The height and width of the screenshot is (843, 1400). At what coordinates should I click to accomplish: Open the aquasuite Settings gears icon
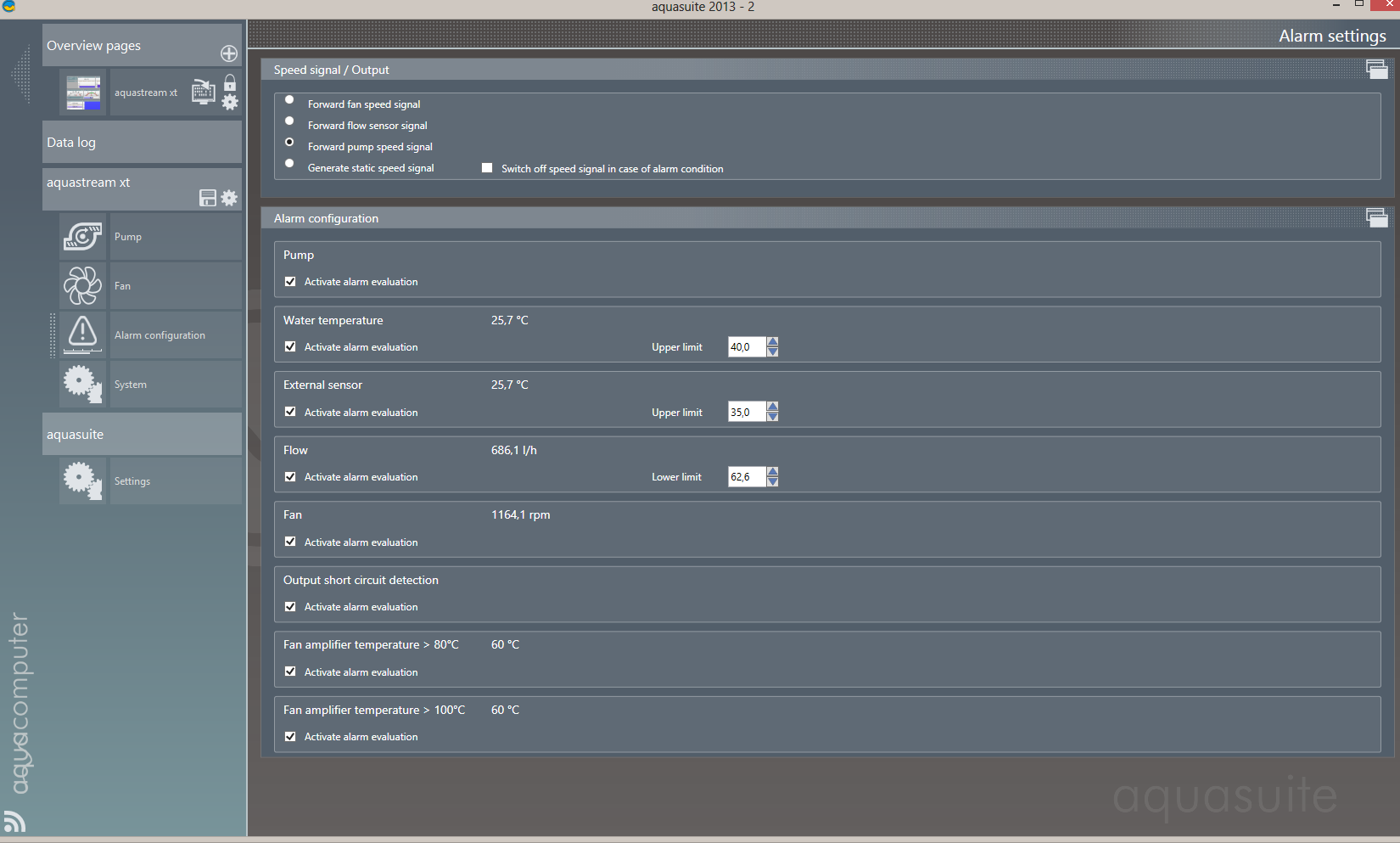click(x=83, y=481)
